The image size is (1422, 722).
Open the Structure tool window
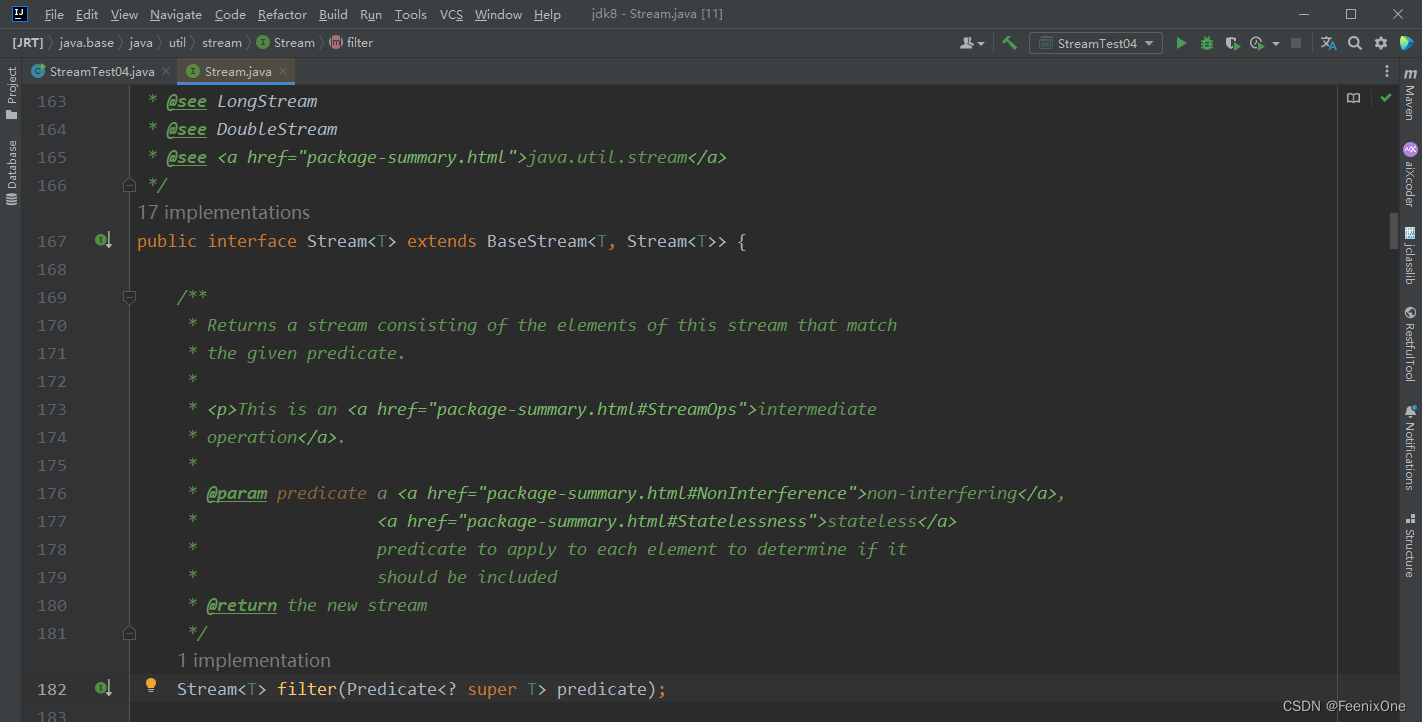click(x=1410, y=544)
